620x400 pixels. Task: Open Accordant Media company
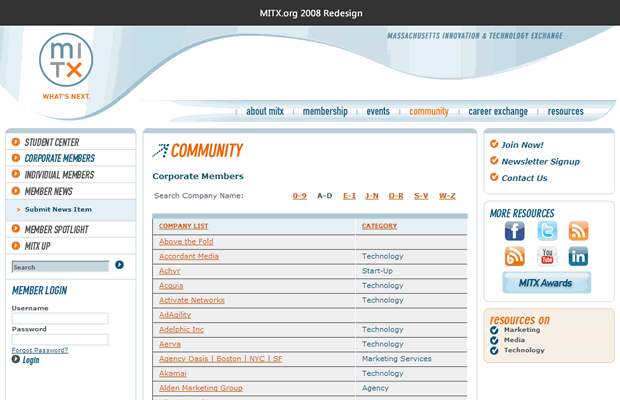point(189,256)
